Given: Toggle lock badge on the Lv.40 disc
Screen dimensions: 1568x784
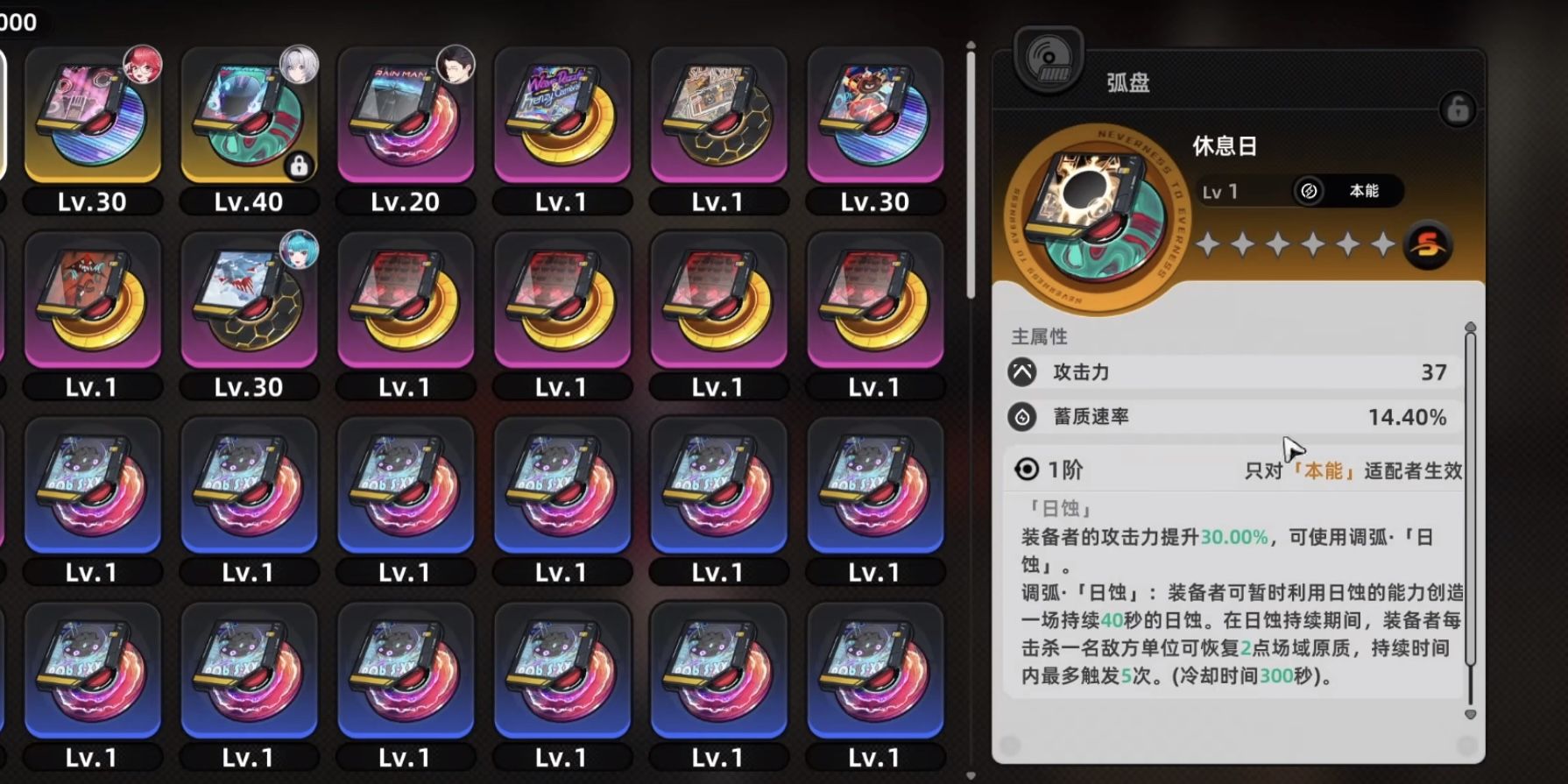Looking at the screenshot, I should click(299, 166).
